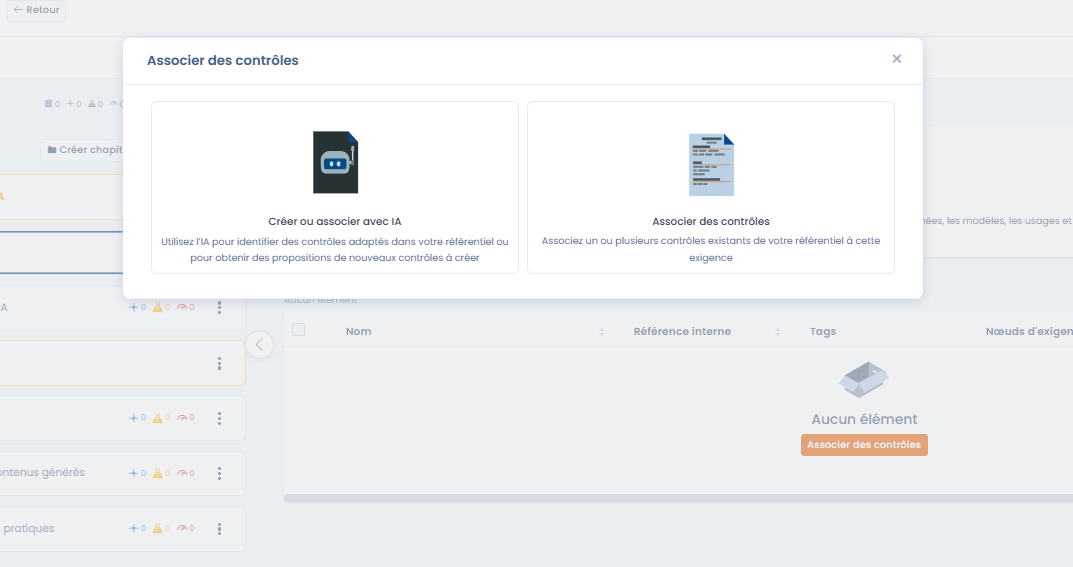Open three-dot menu for pratiques row
The height and width of the screenshot is (567, 1073).
(219, 529)
